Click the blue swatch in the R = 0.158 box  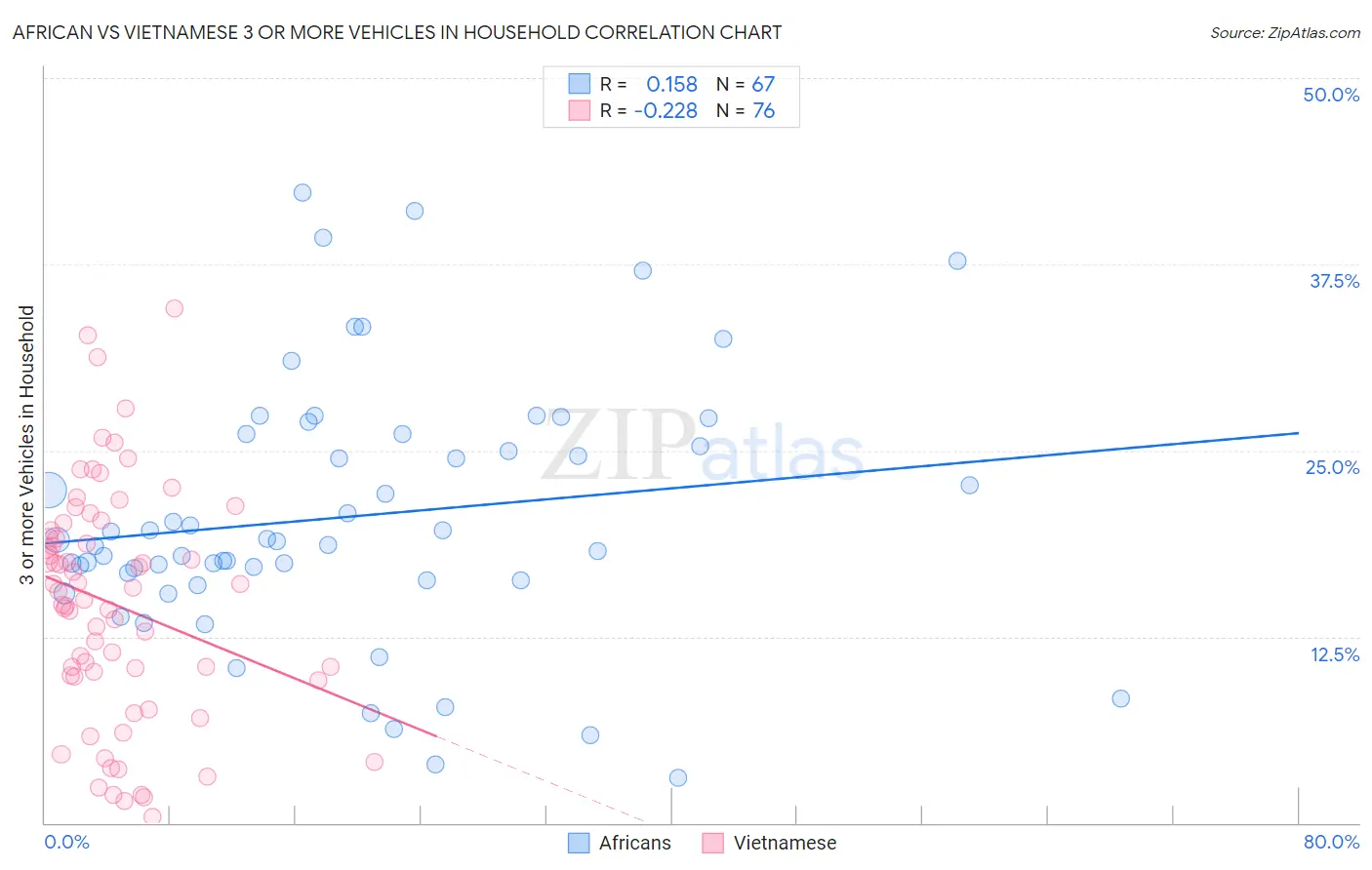[x=580, y=84]
